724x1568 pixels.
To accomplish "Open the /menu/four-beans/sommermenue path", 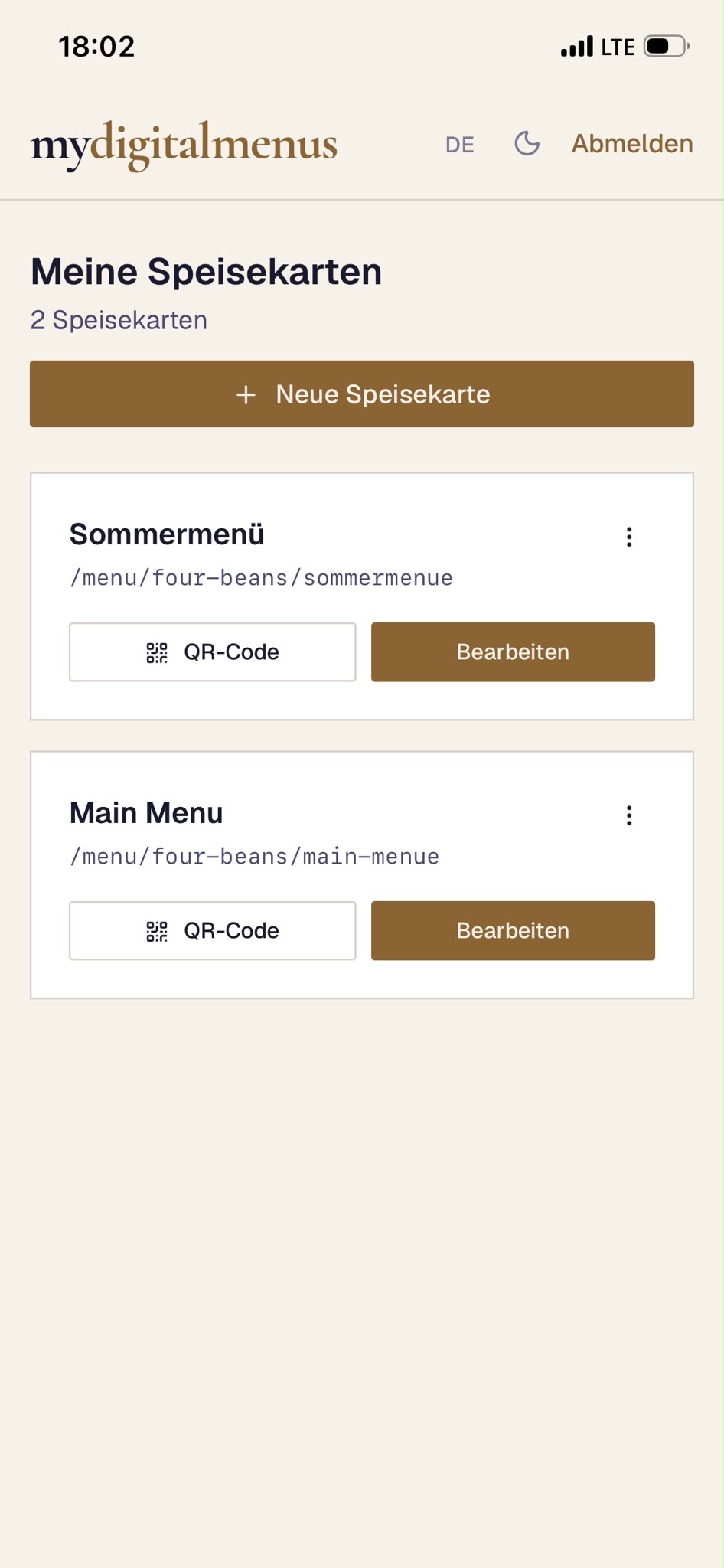I will [261, 577].
